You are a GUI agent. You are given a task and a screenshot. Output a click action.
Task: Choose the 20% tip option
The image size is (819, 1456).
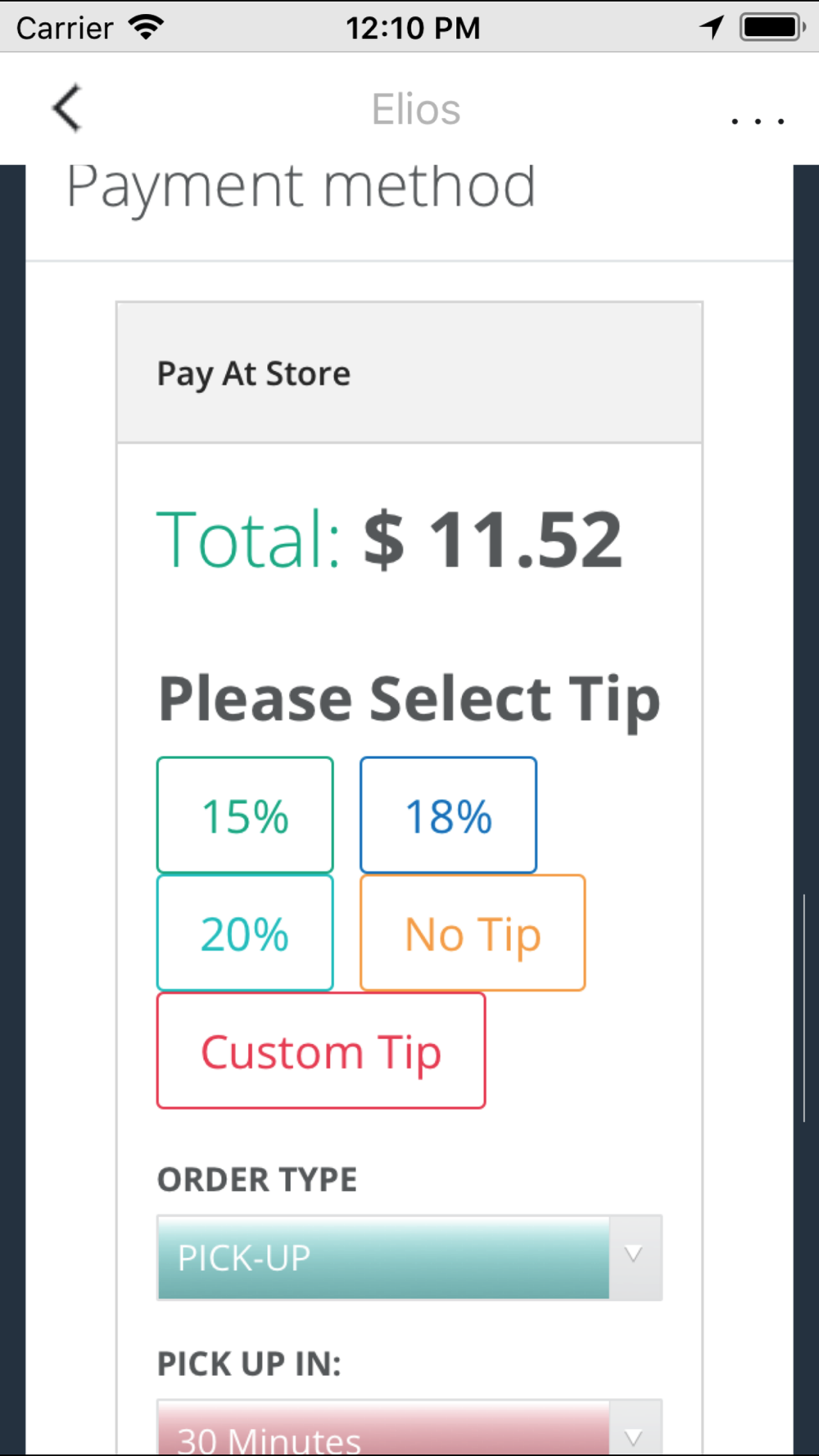point(245,933)
